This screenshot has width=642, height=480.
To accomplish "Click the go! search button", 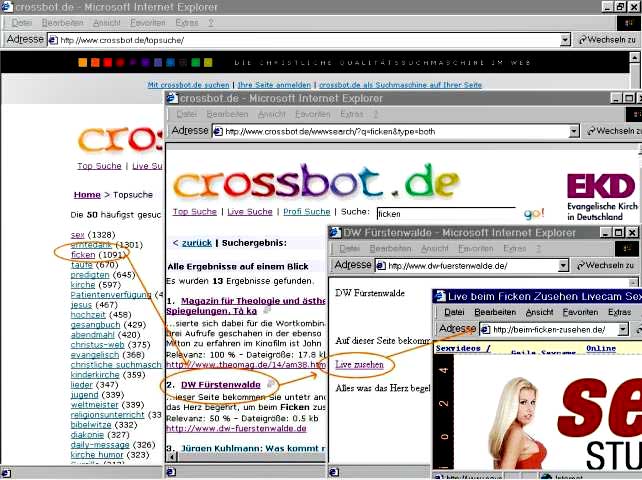I will [x=534, y=213].
